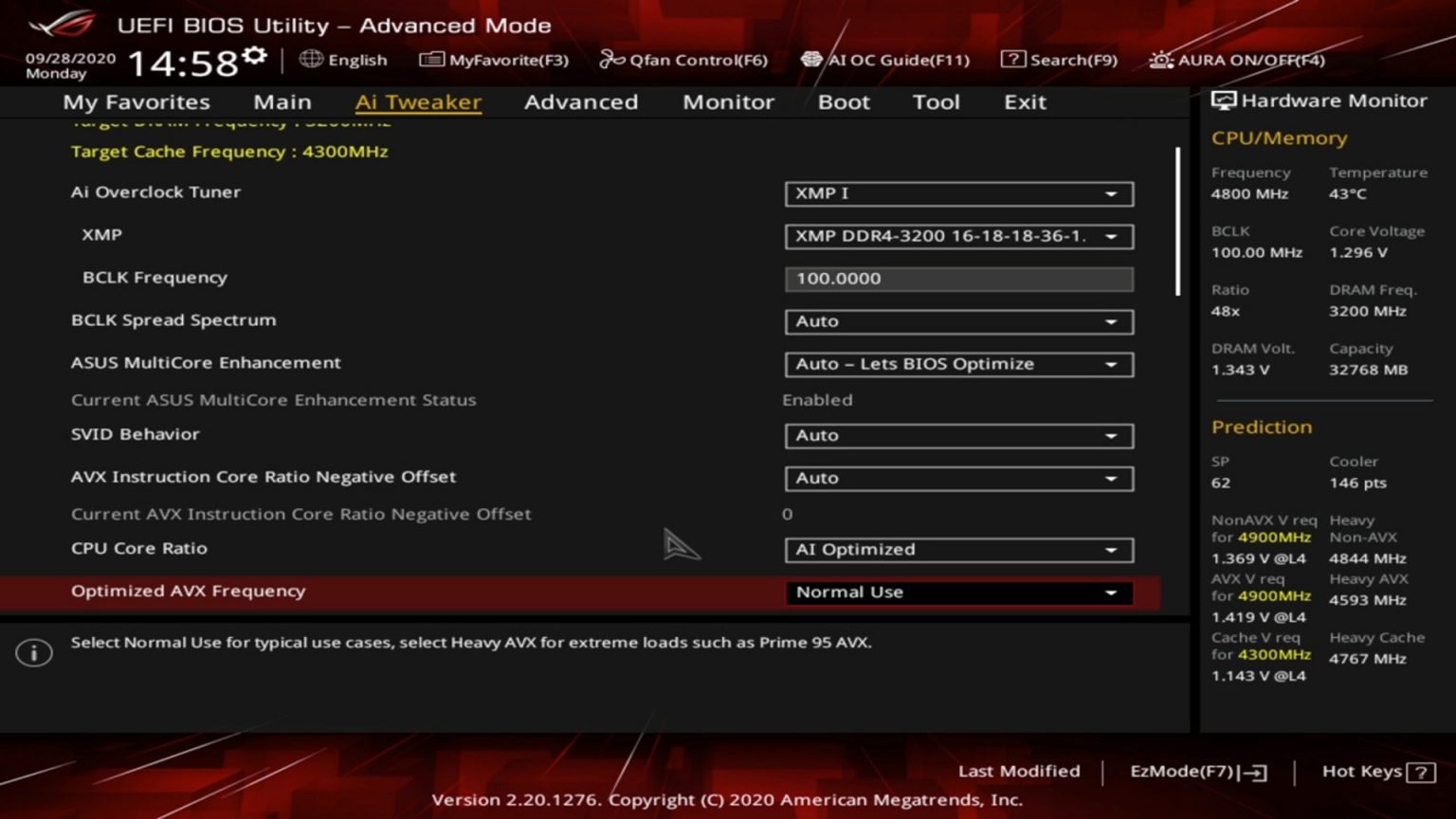Screen dimensions: 1456x819
Task: Expand Optimized AVX Frequency dropdown
Action: pyautogui.click(x=958, y=592)
